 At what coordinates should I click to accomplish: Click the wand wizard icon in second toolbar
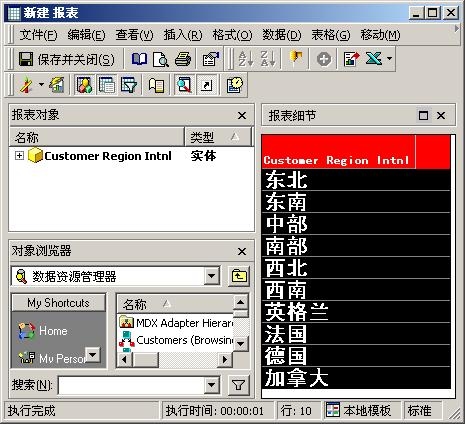click(x=26, y=85)
